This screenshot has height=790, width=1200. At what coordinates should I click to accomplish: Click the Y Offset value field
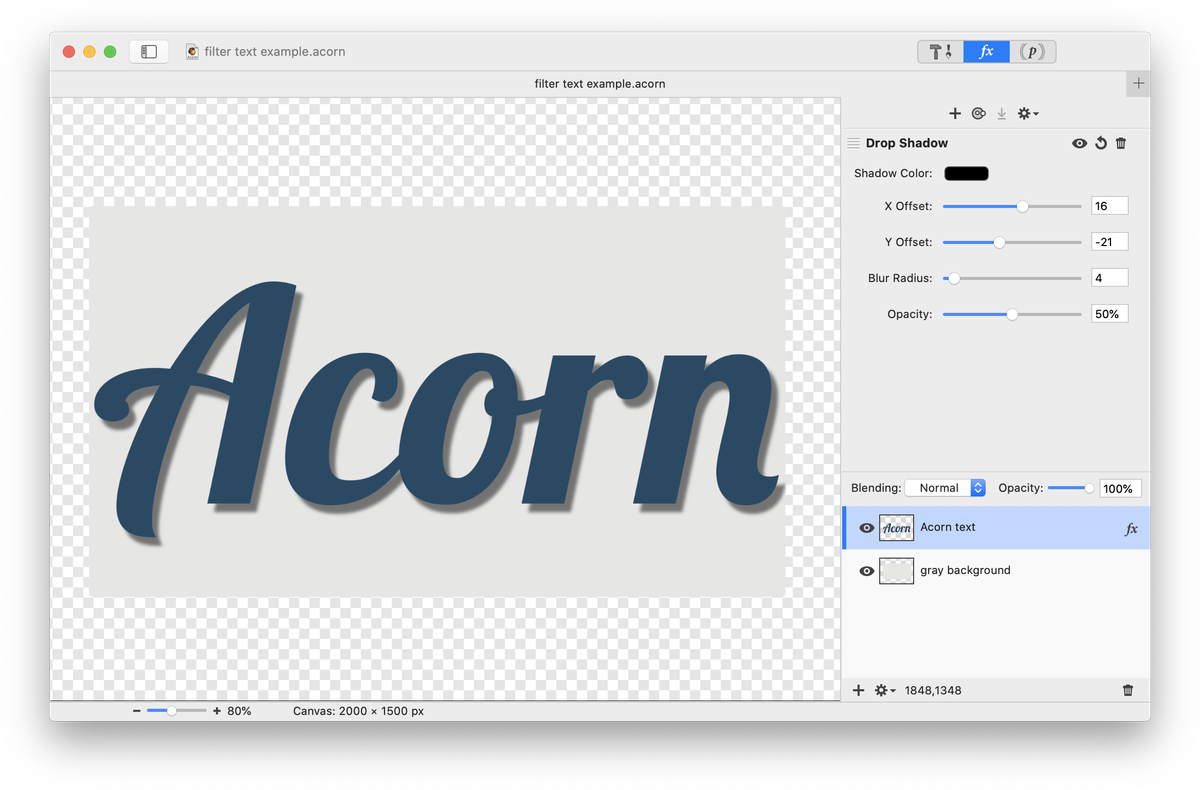tap(1109, 242)
